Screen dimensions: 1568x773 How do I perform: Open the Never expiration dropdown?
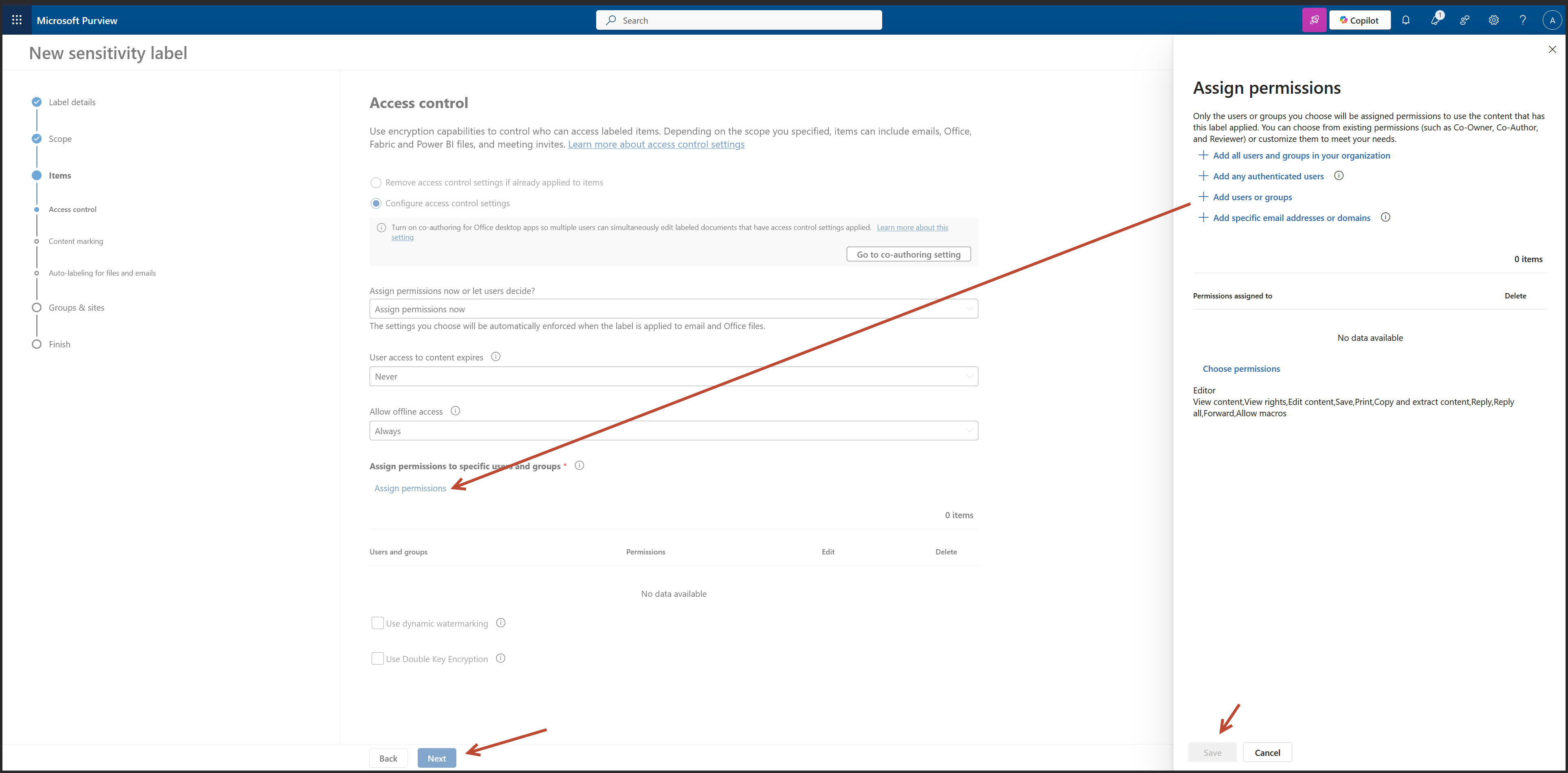click(673, 376)
